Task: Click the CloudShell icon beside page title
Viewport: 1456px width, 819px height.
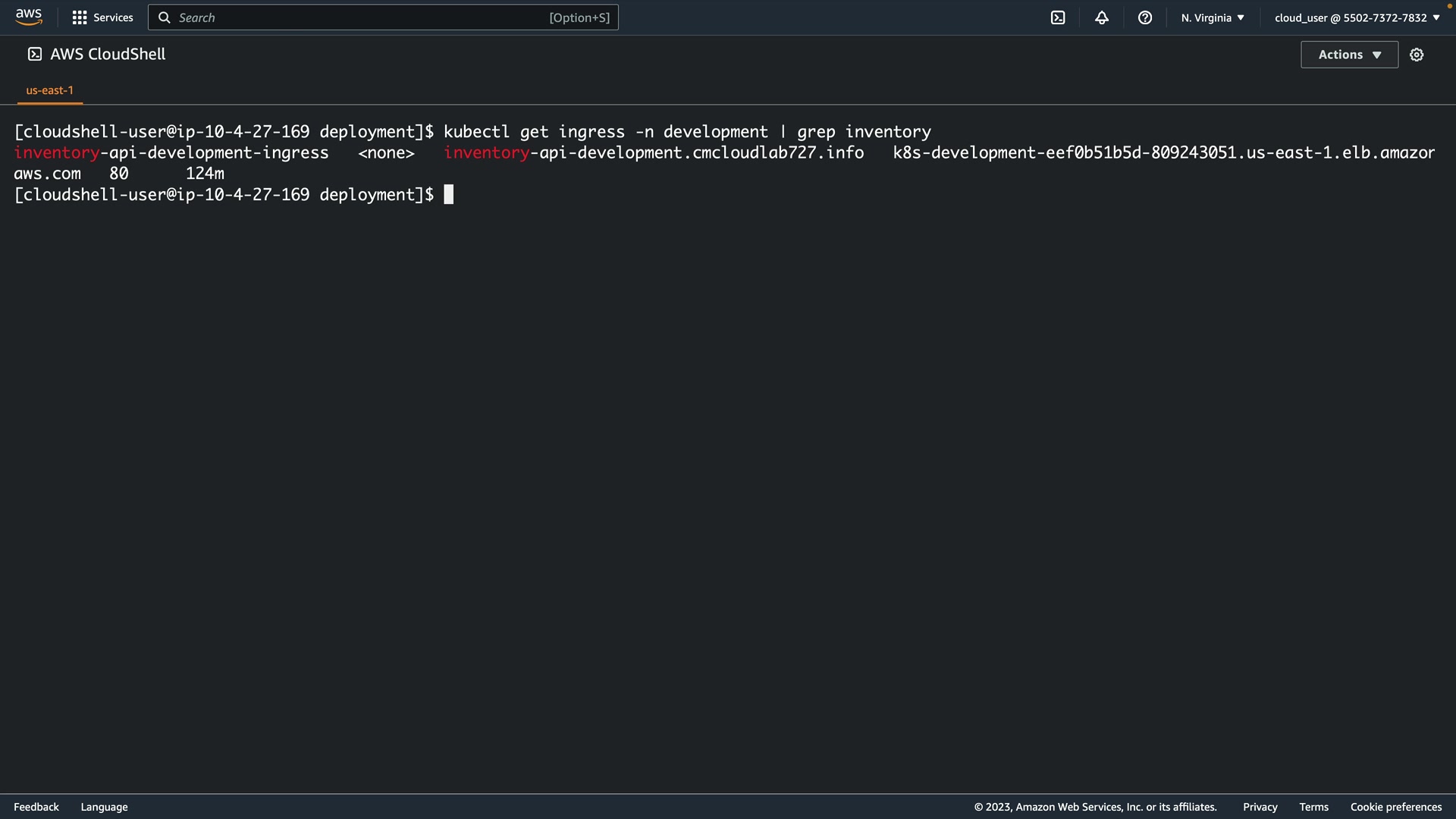Action: (35, 54)
